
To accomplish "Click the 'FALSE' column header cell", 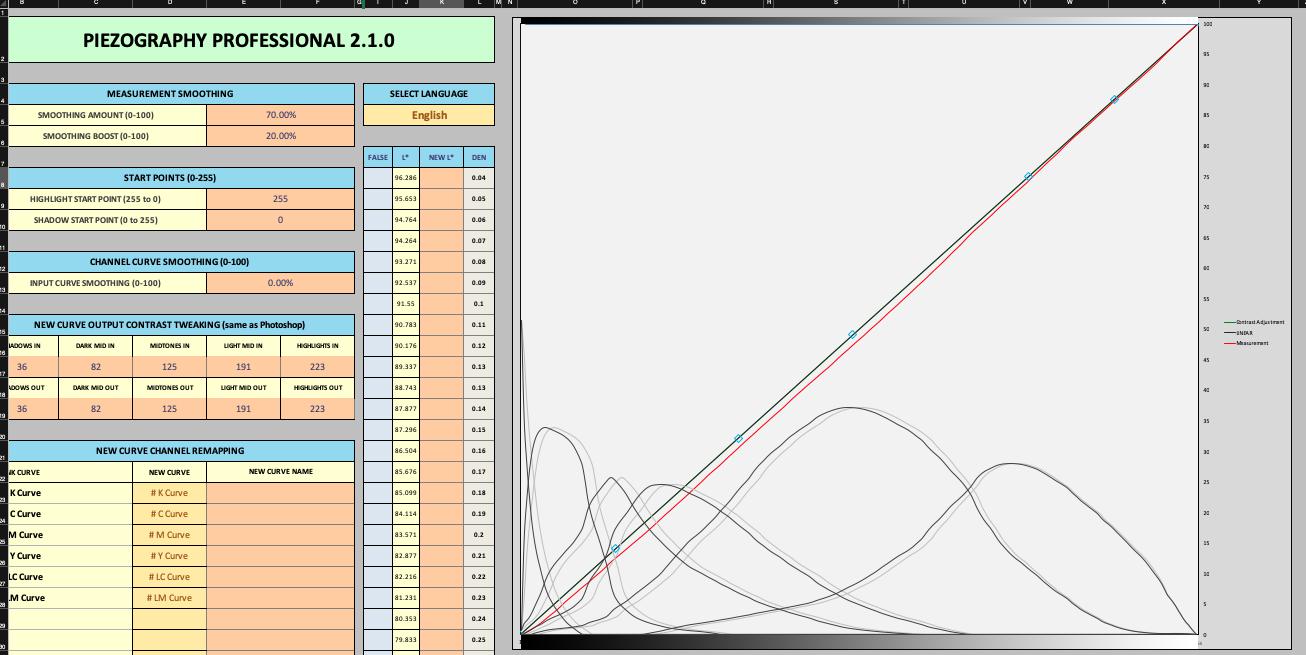I will [378, 157].
